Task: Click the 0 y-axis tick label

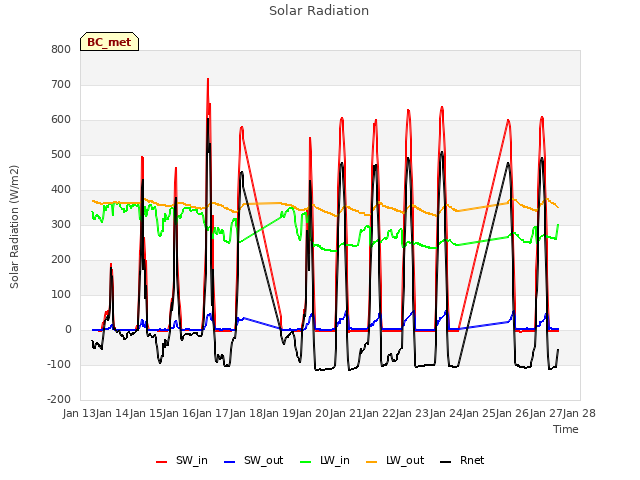Action: click(68, 330)
